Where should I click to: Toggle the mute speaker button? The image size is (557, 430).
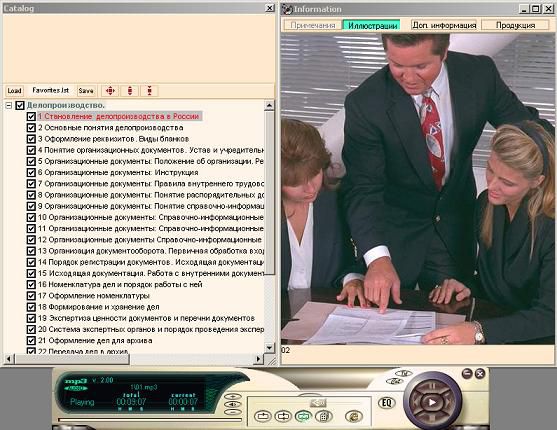pos(232,404)
